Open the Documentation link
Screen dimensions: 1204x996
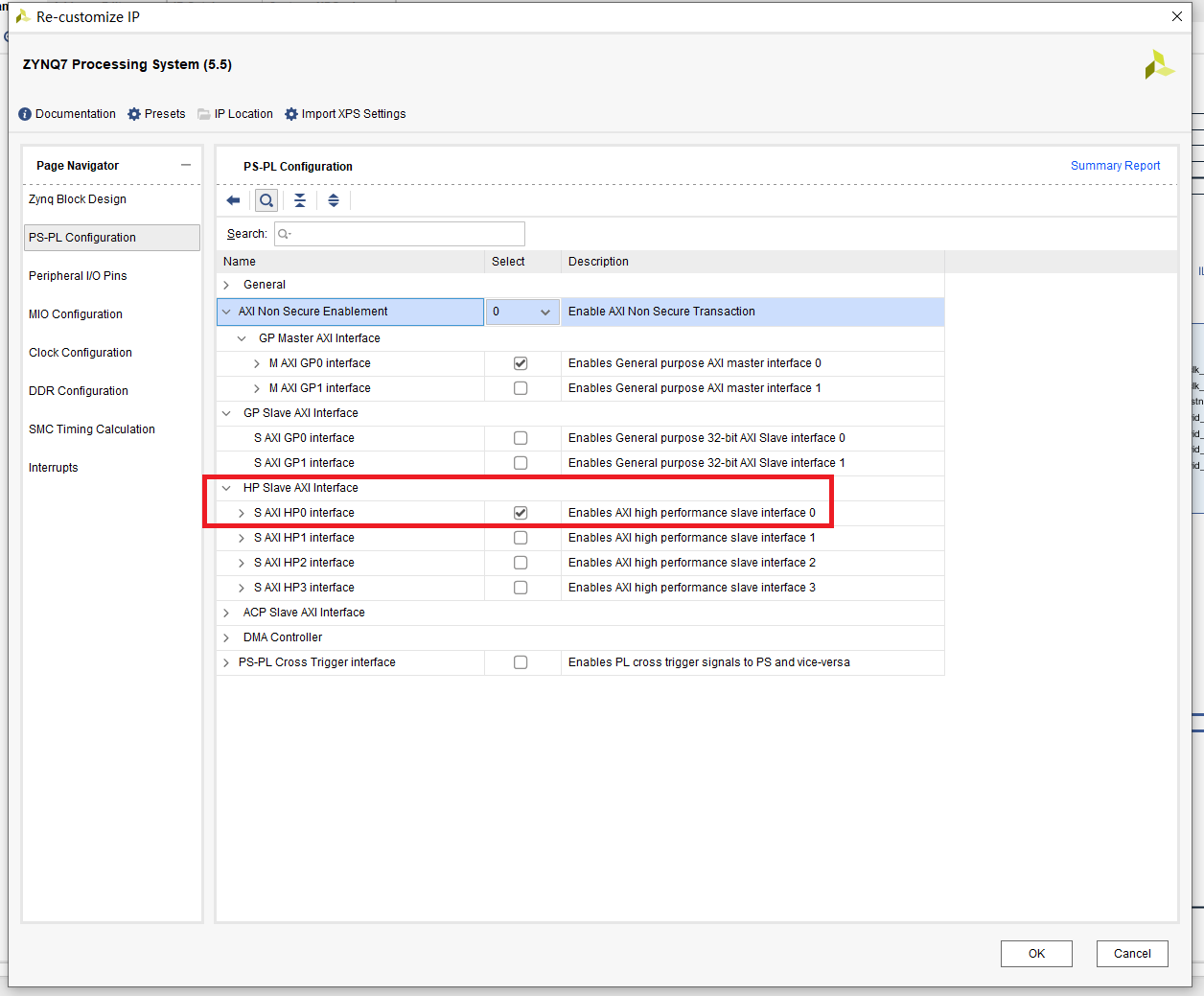[76, 114]
